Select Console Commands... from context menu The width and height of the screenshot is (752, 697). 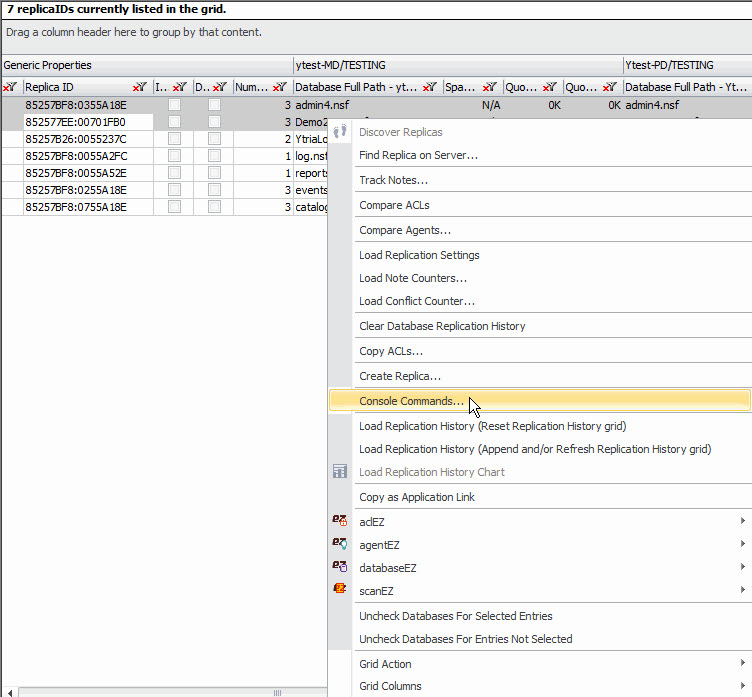pos(412,401)
